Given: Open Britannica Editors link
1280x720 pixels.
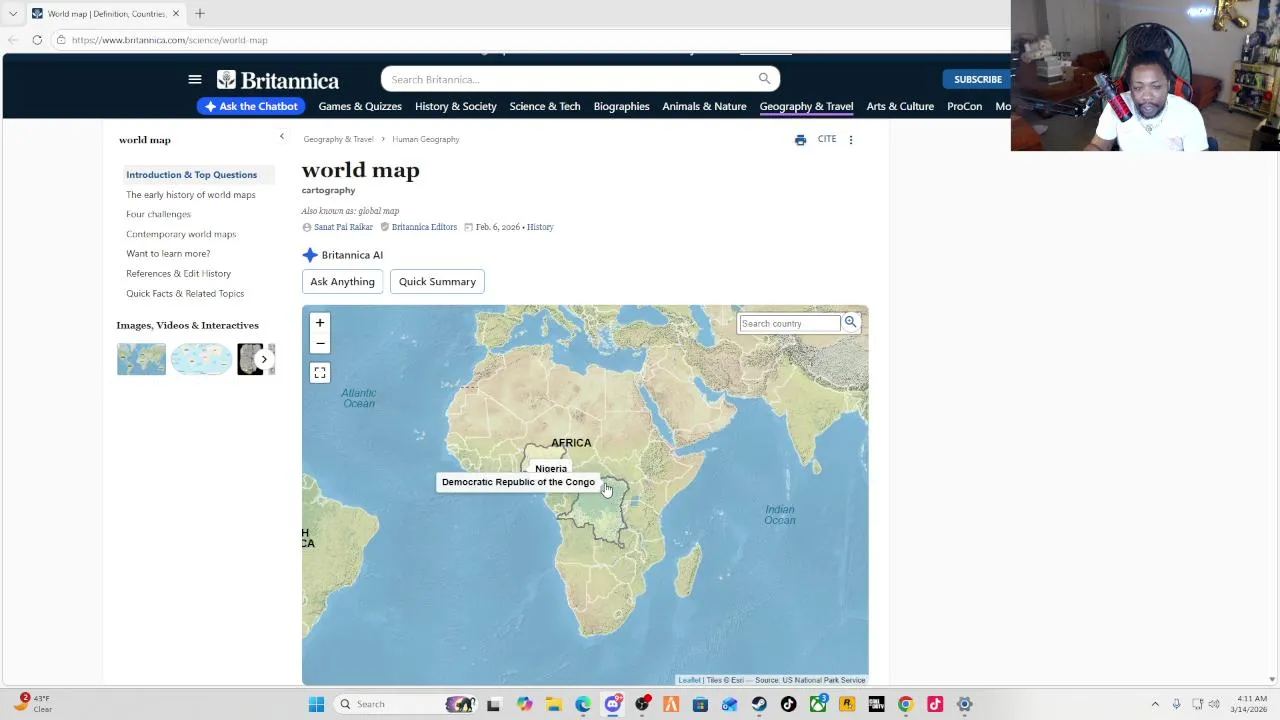Looking at the screenshot, I should tap(424, 227).
